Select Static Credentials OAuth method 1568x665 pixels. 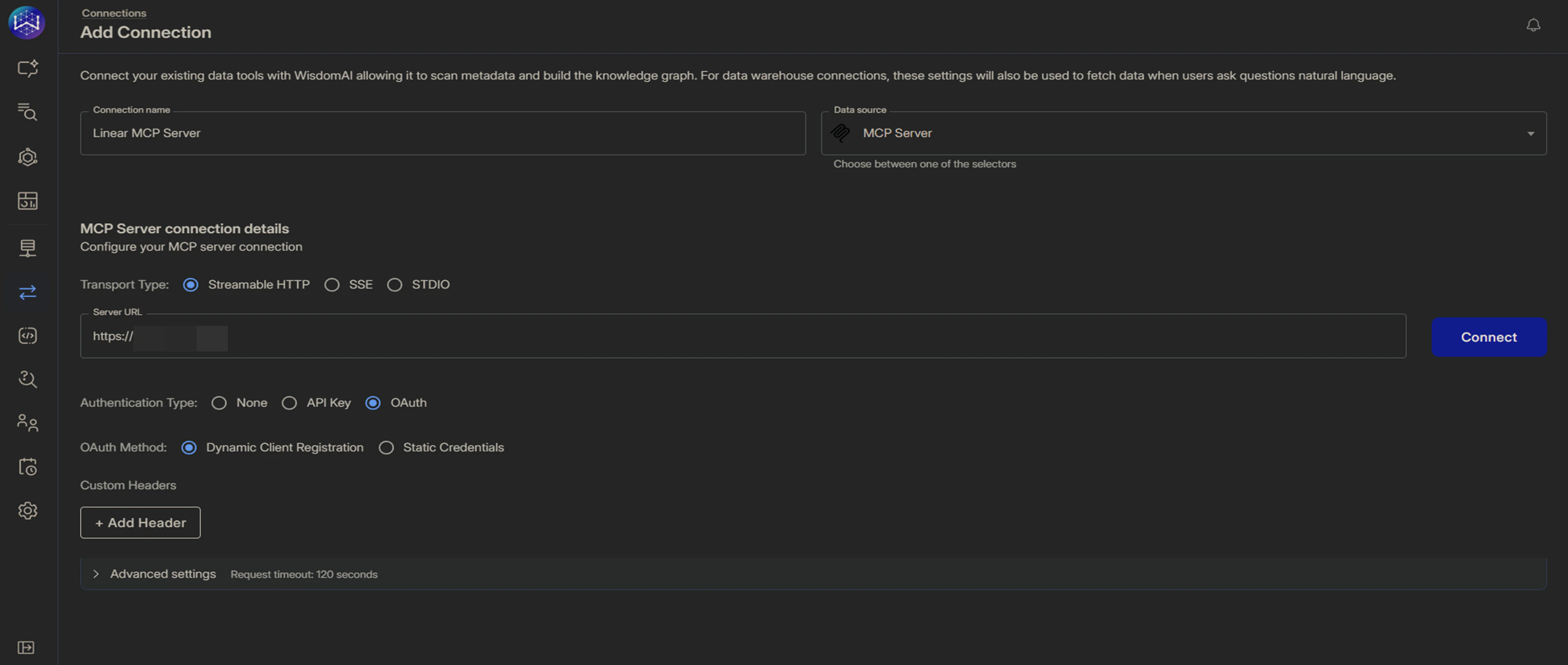[386, 448]
